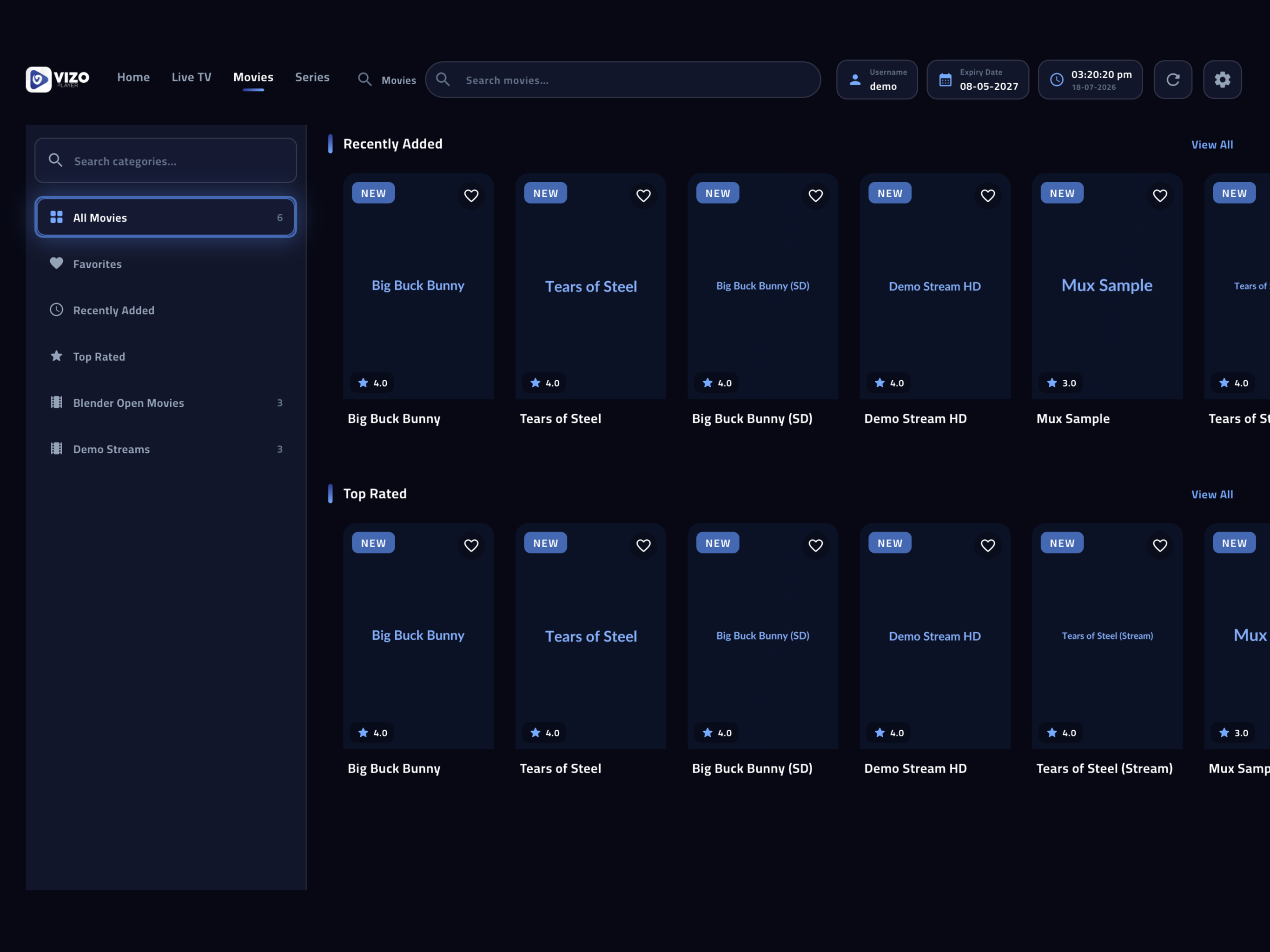
Task: Click the search icon inside movie search bar
Action: (x=443, y=79)
